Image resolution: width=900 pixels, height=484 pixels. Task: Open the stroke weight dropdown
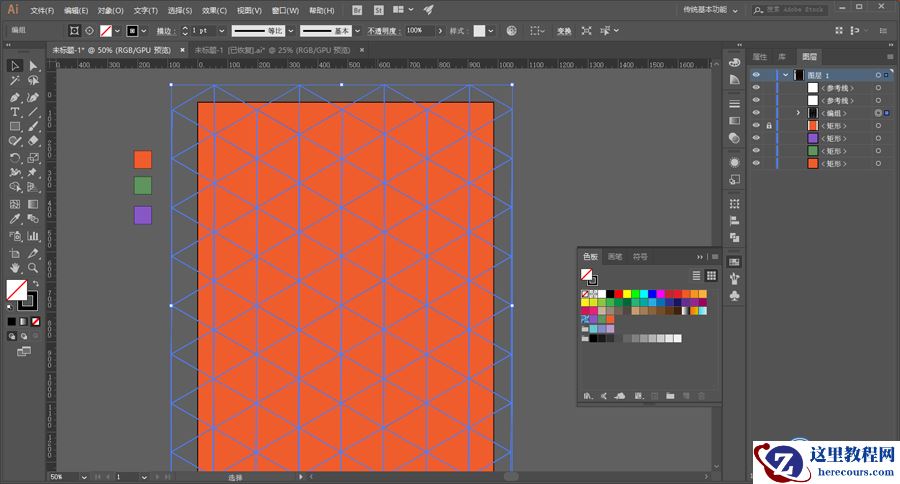pos(222,30)
